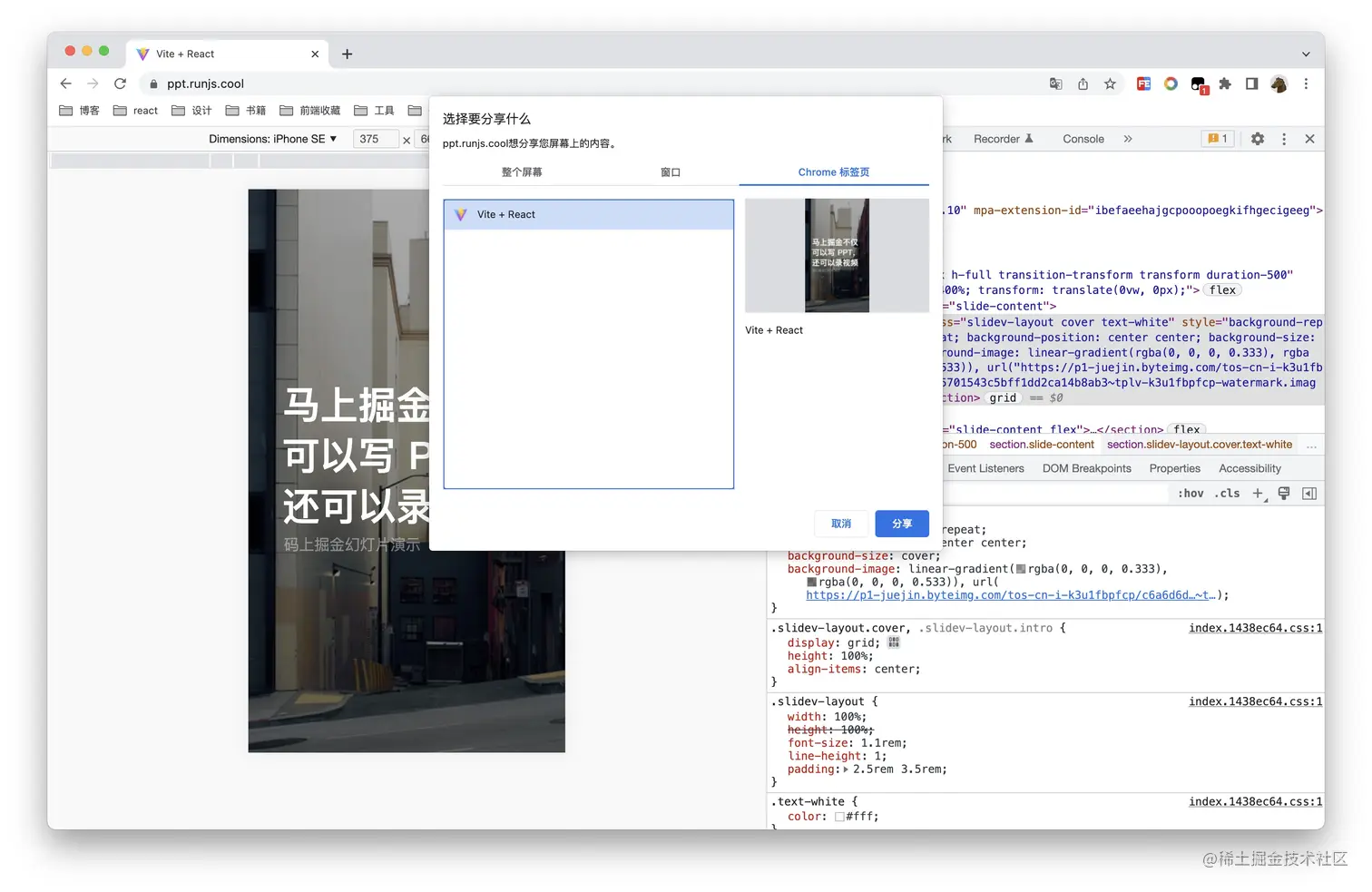Open the DOM Breakpoints pane tab

1086,468
